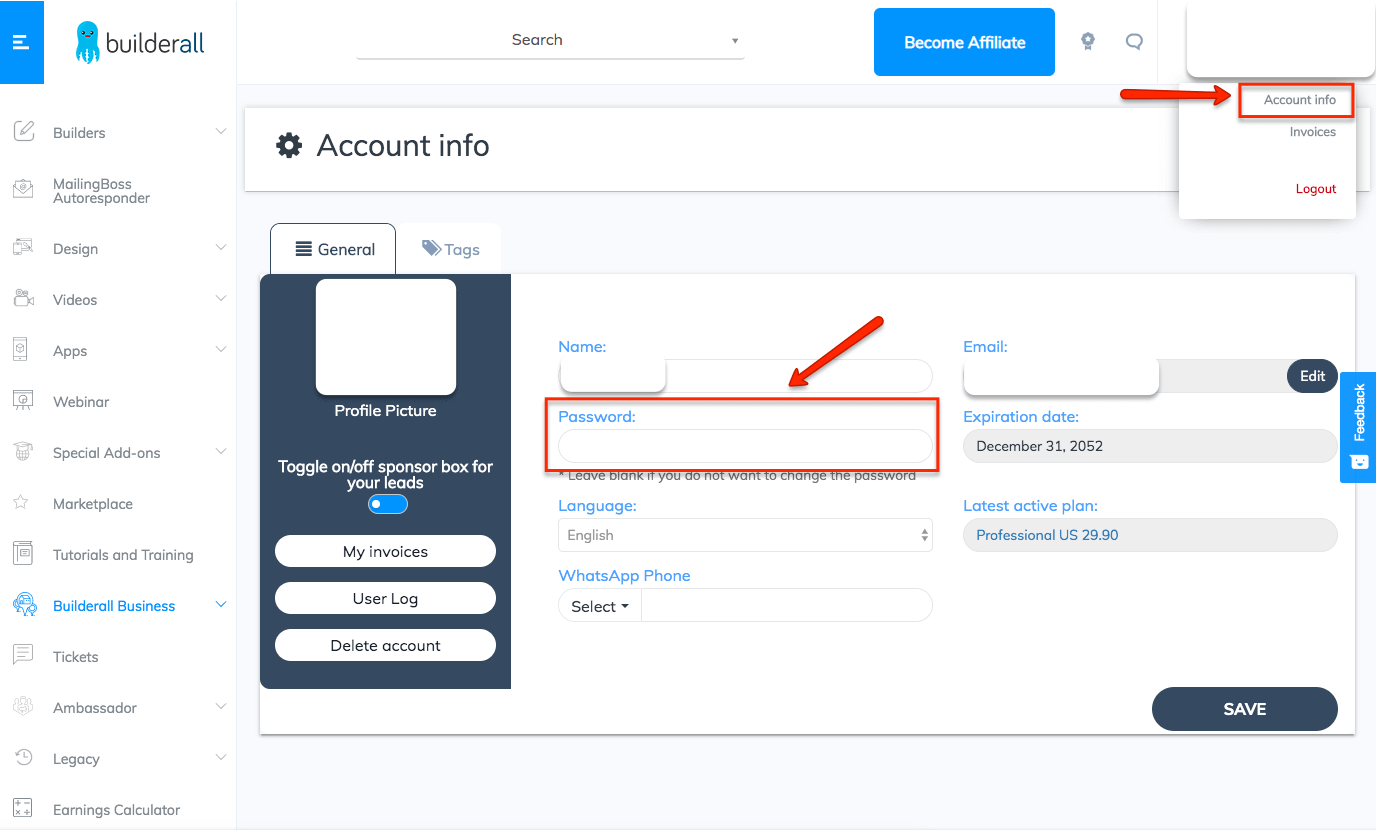Screen dimensions: 1376x830
Task: Open the chat bubble icon in header
Action: [1134, 41]
